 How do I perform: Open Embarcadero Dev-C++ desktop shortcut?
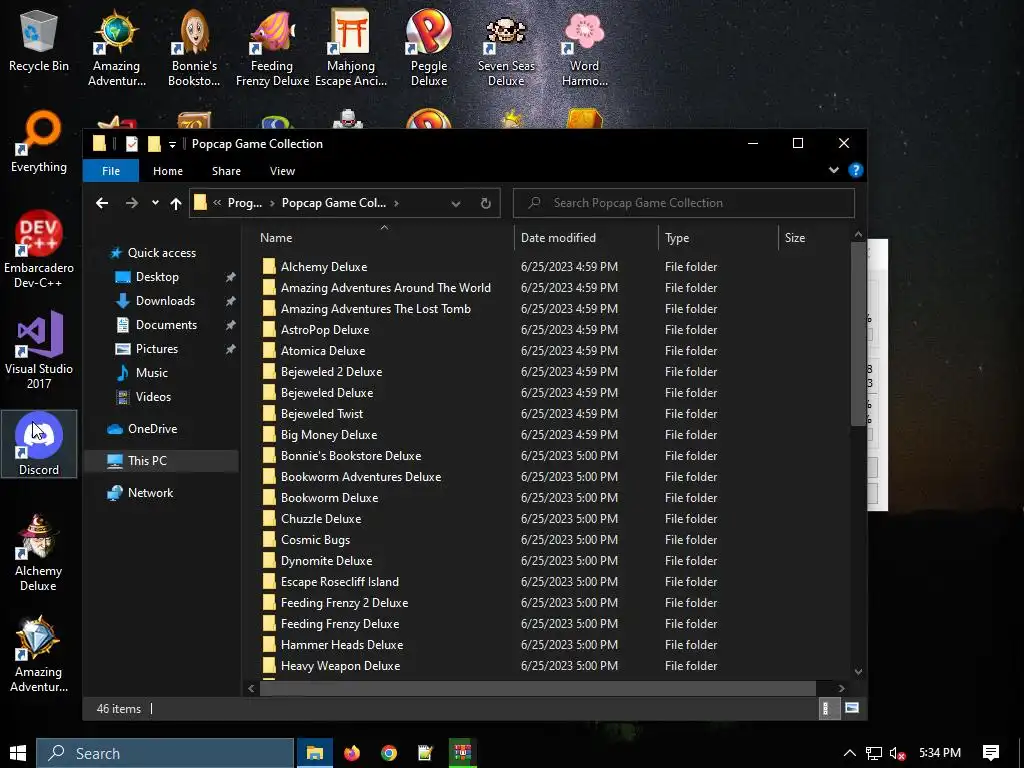39,250
